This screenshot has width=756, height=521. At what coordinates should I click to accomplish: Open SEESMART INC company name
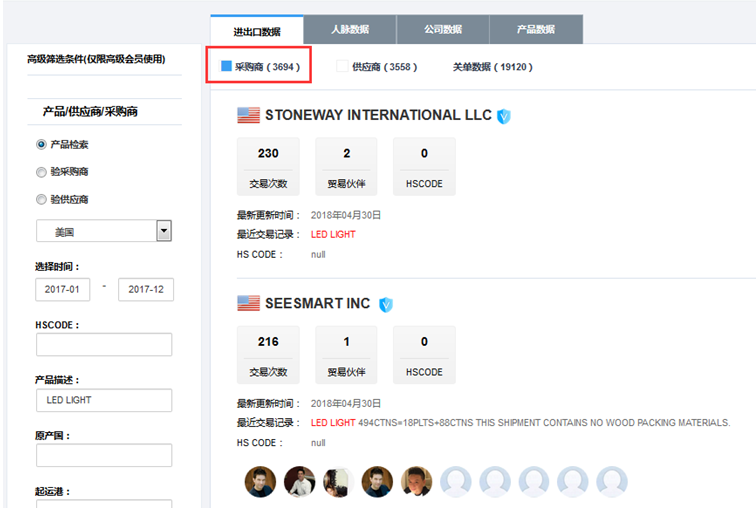318,303
